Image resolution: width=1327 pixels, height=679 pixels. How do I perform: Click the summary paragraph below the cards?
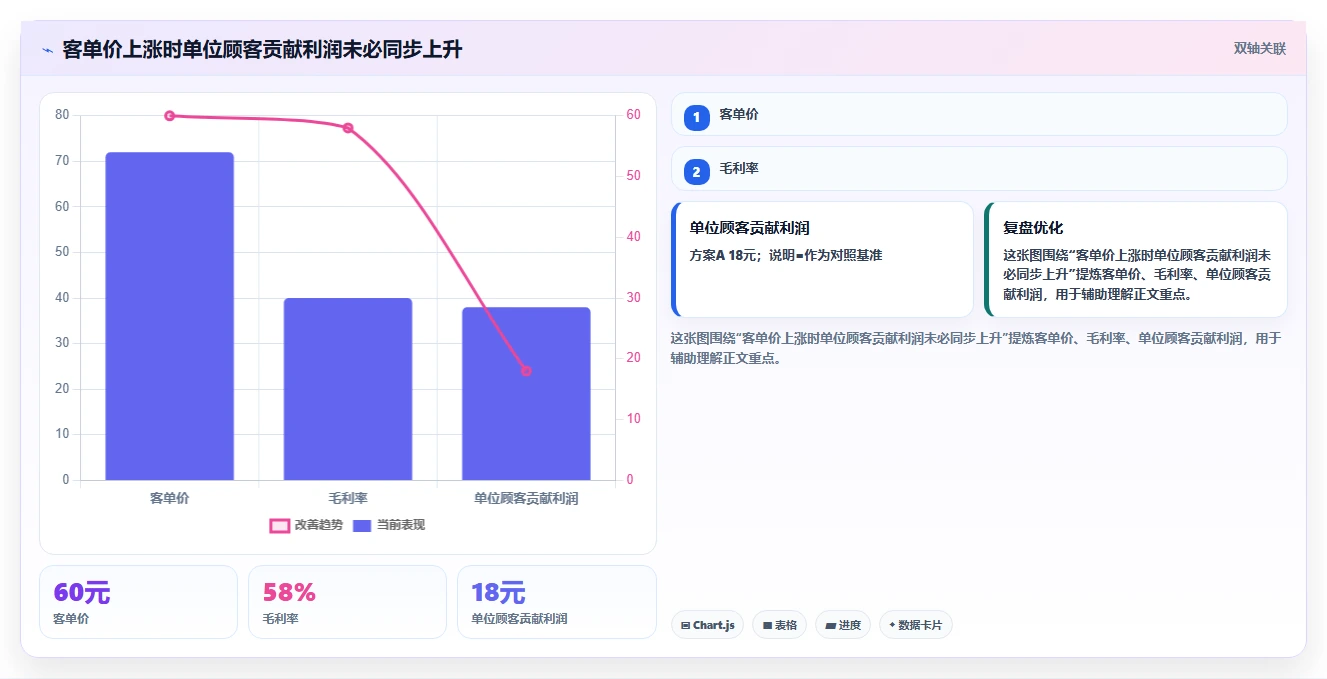(976, 348)
